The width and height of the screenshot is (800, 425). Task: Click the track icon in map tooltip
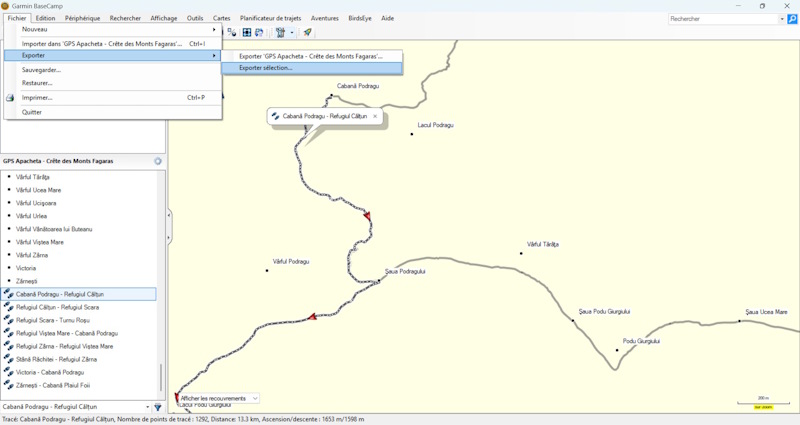click(276, 116)
